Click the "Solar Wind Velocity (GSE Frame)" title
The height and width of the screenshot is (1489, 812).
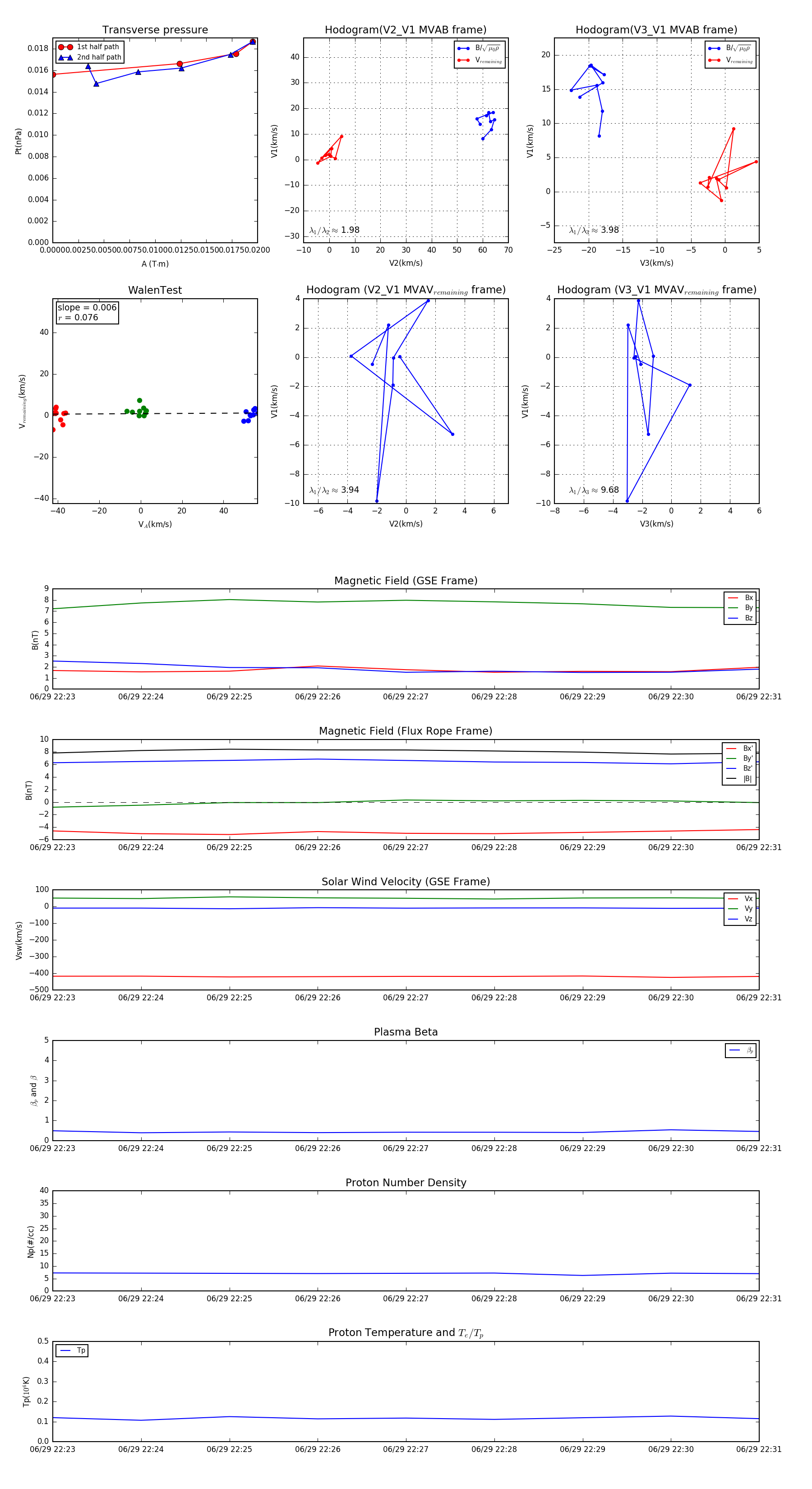(x=406, y=882)
